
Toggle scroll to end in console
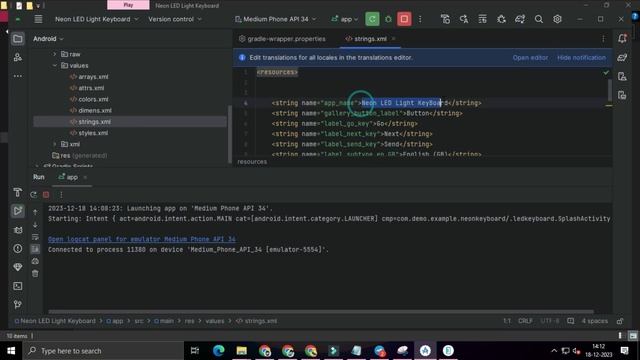point(35,249)
